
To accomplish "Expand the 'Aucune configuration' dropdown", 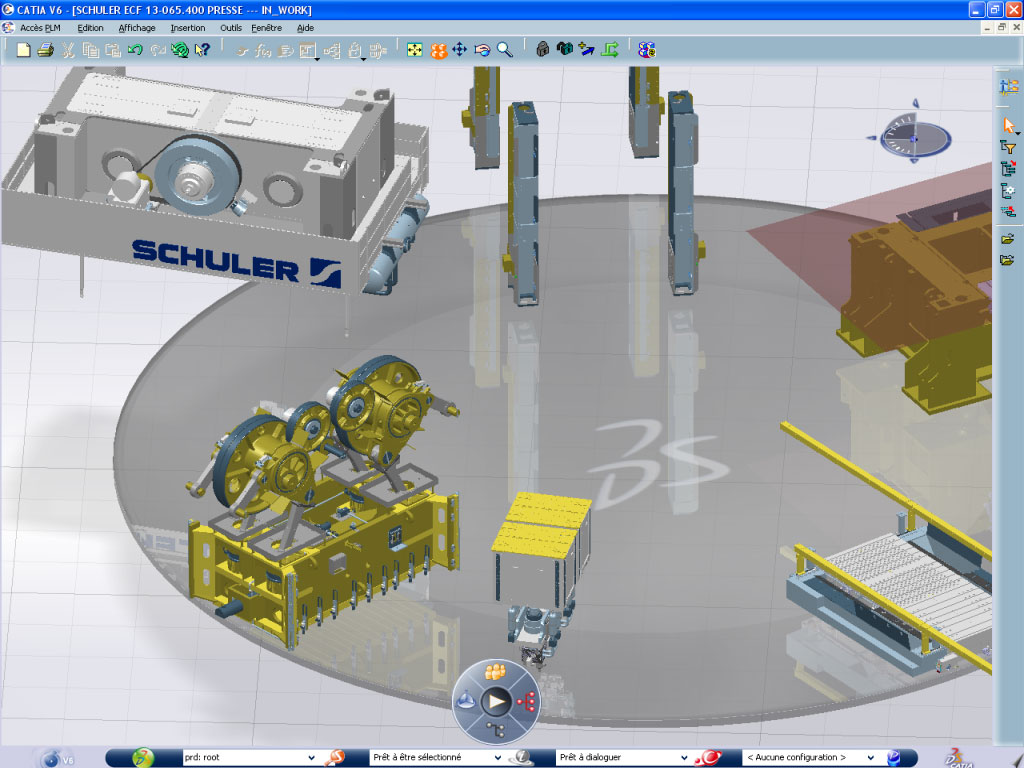I will point(869,758).
